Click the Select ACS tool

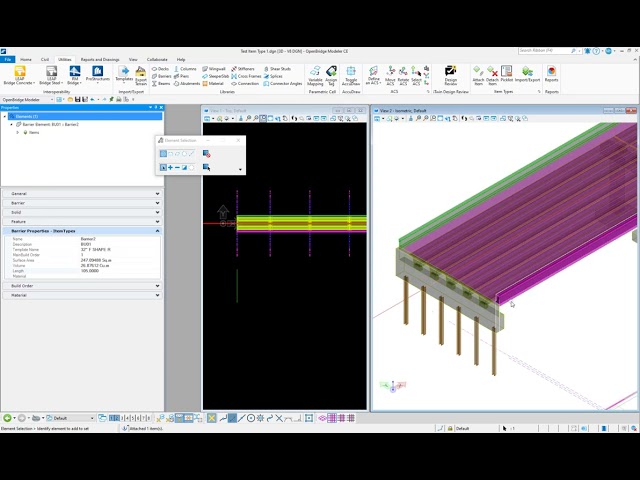[416, 76]
